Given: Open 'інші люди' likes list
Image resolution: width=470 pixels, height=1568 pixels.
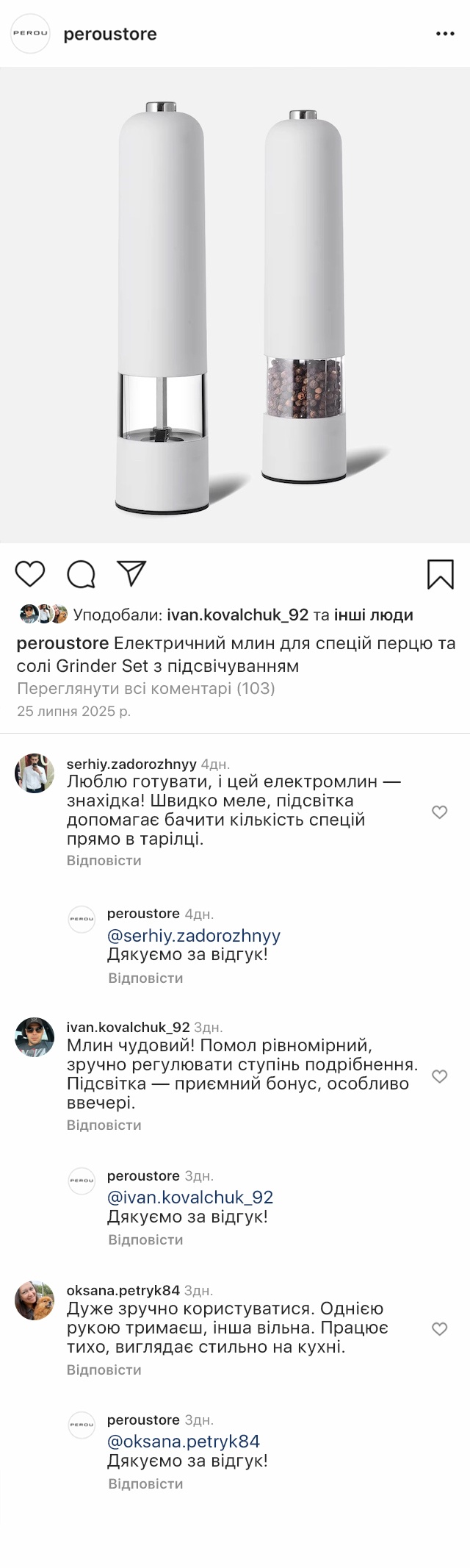Looking at the screenshot, I should pos(373,615).
